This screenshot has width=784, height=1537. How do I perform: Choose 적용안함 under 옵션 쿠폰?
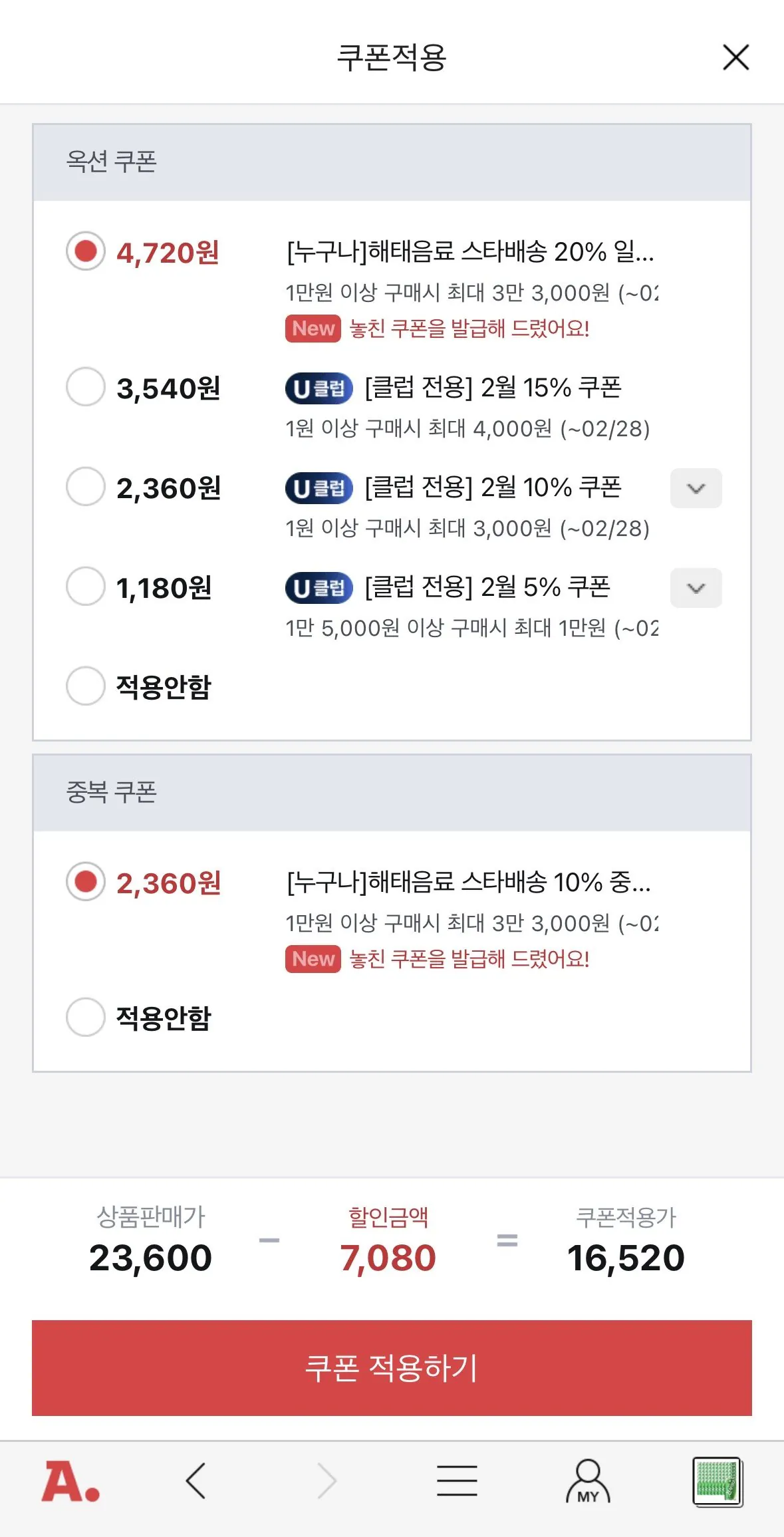pos(86,686)
